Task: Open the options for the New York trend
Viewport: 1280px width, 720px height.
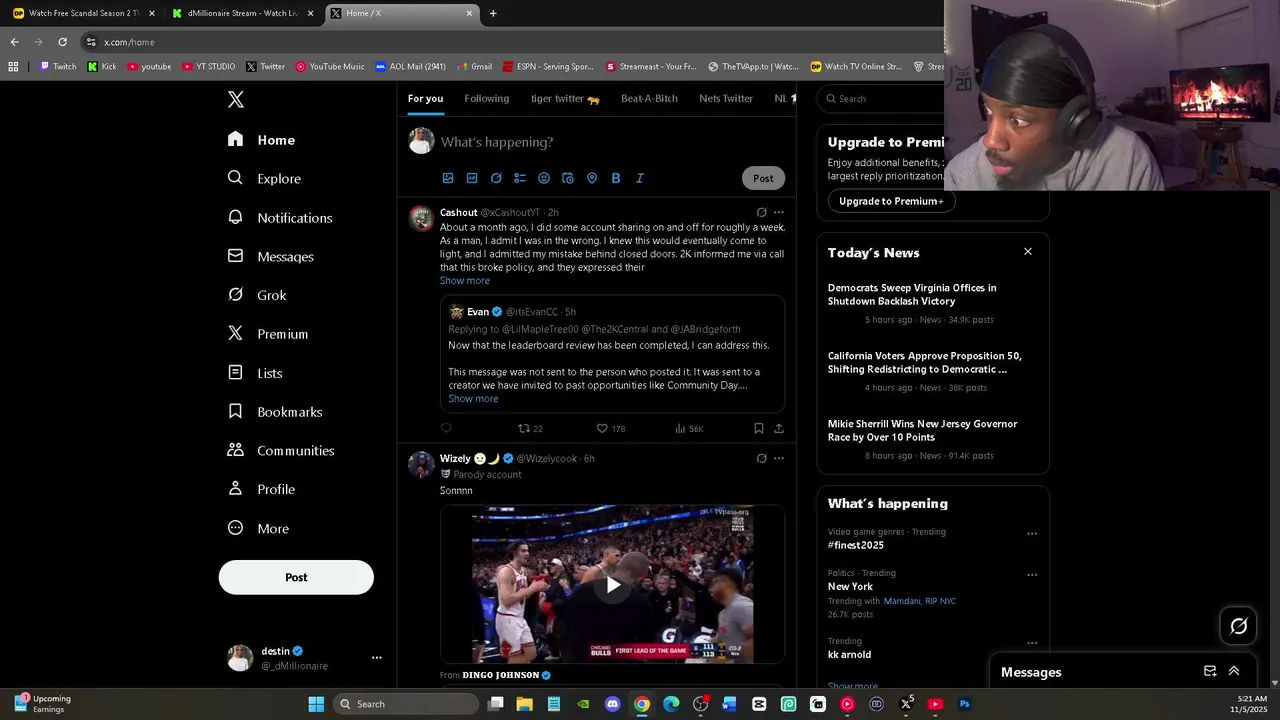Action: (1032, 575)
